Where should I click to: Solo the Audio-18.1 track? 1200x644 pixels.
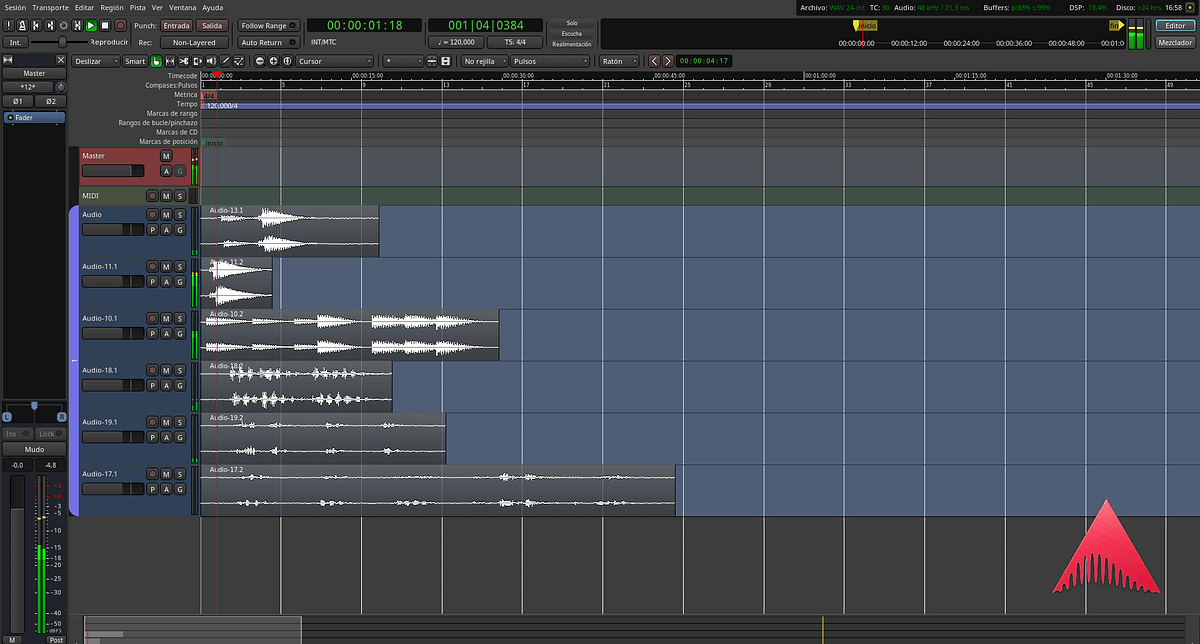(180, 371)
